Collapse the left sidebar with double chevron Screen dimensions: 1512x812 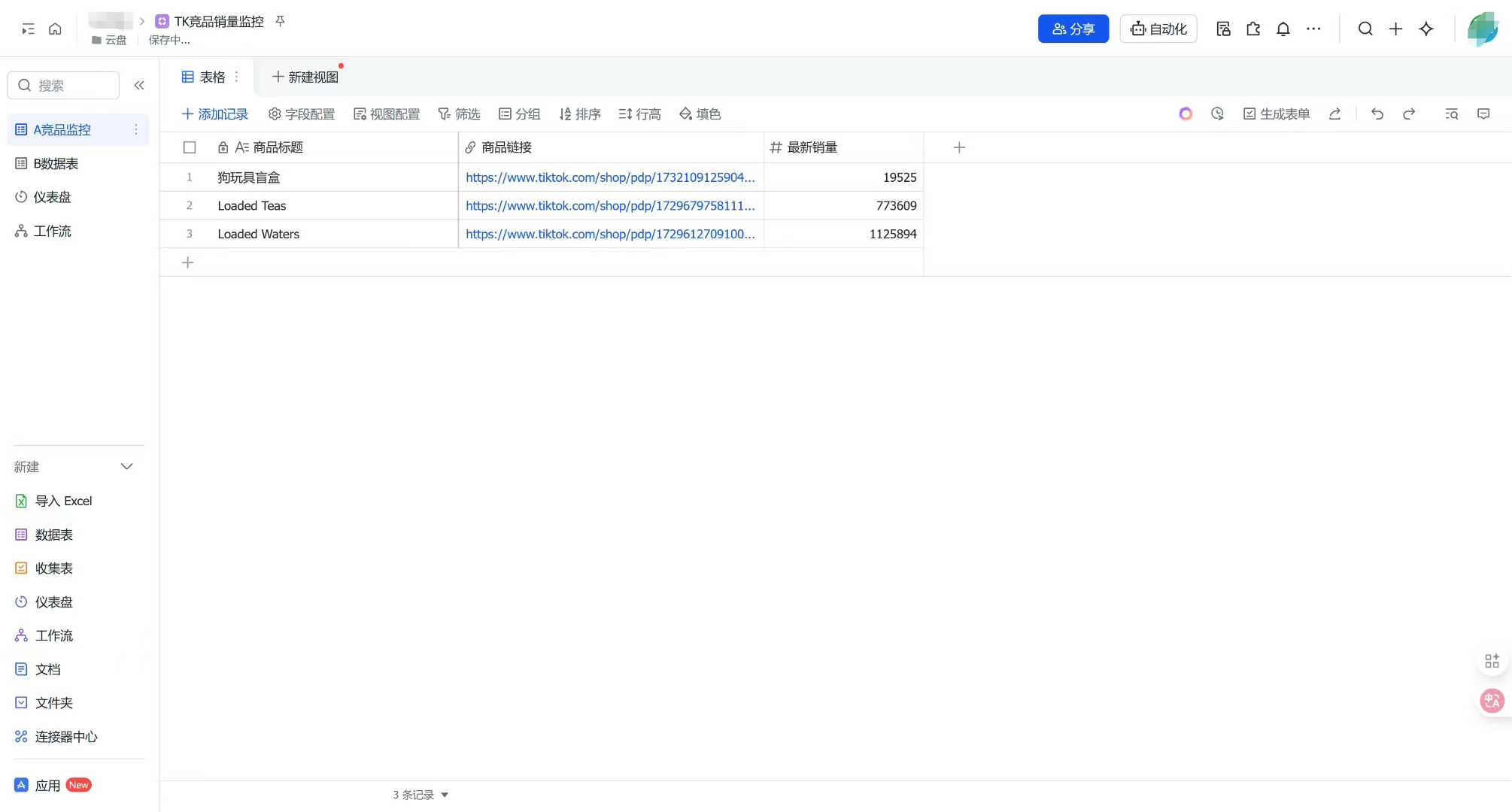click(x=139, y=86)
